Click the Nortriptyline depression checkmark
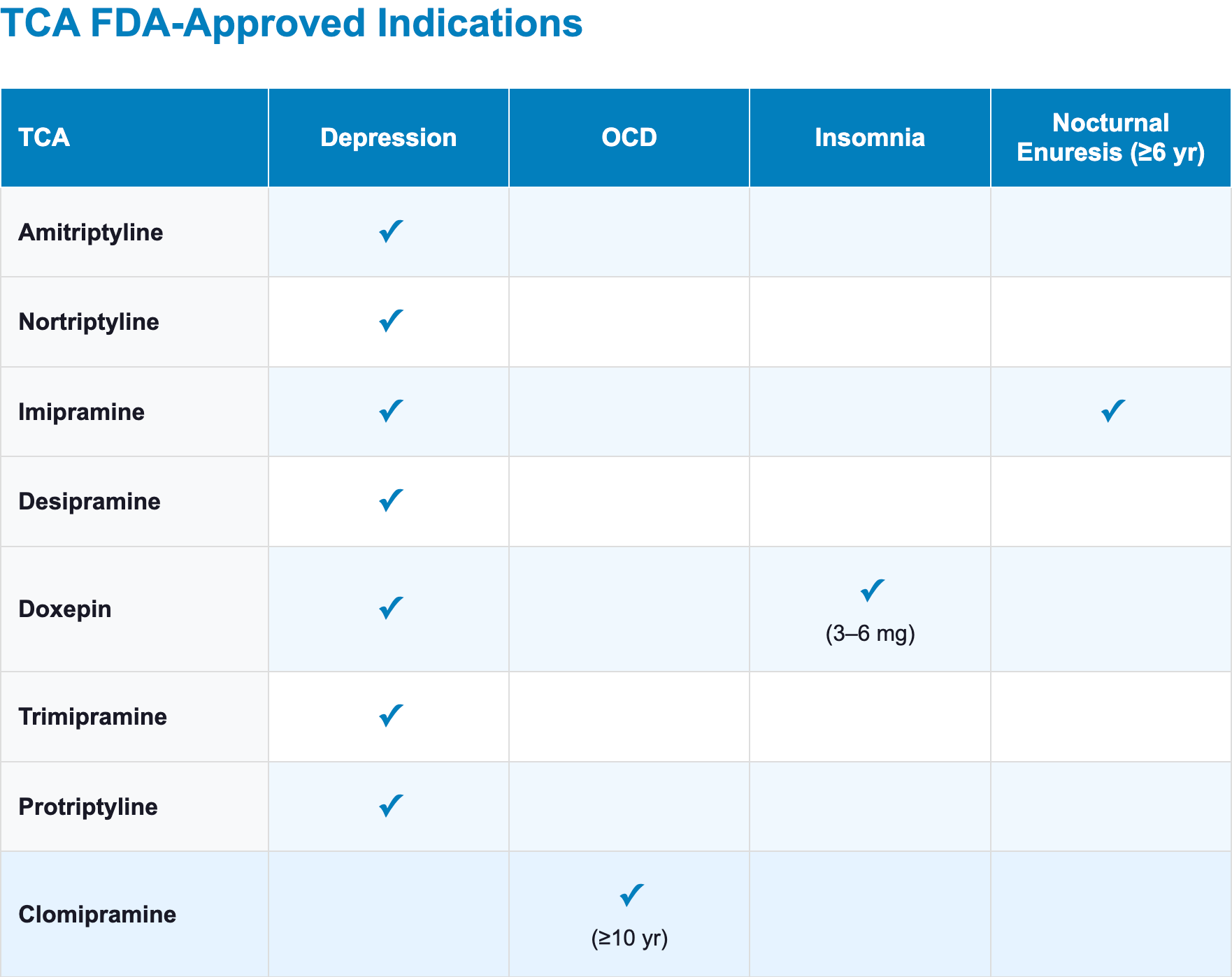This screenshot has width=1232, height=977. click(x=390, y=321)
